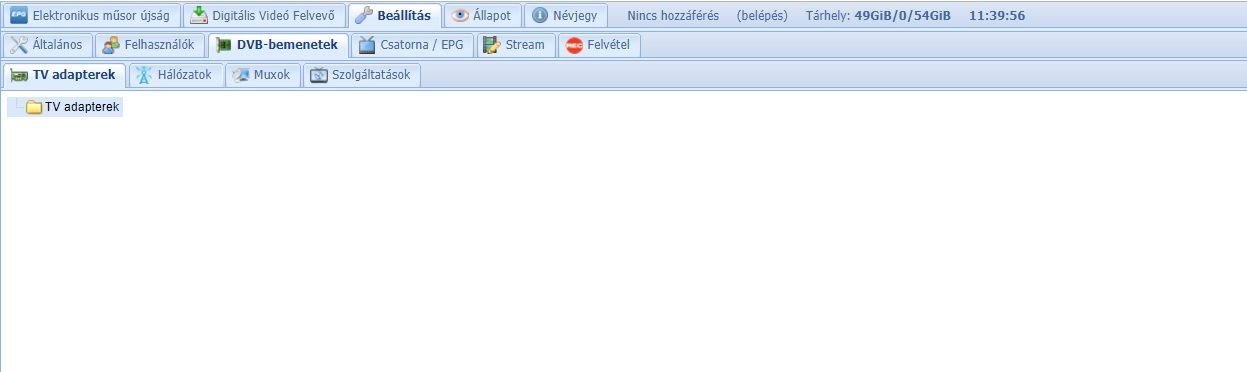Viewport: 1247px width, 372px height.
Task: Open the Csatorna / EPG tab
Action: coord(412,45)
